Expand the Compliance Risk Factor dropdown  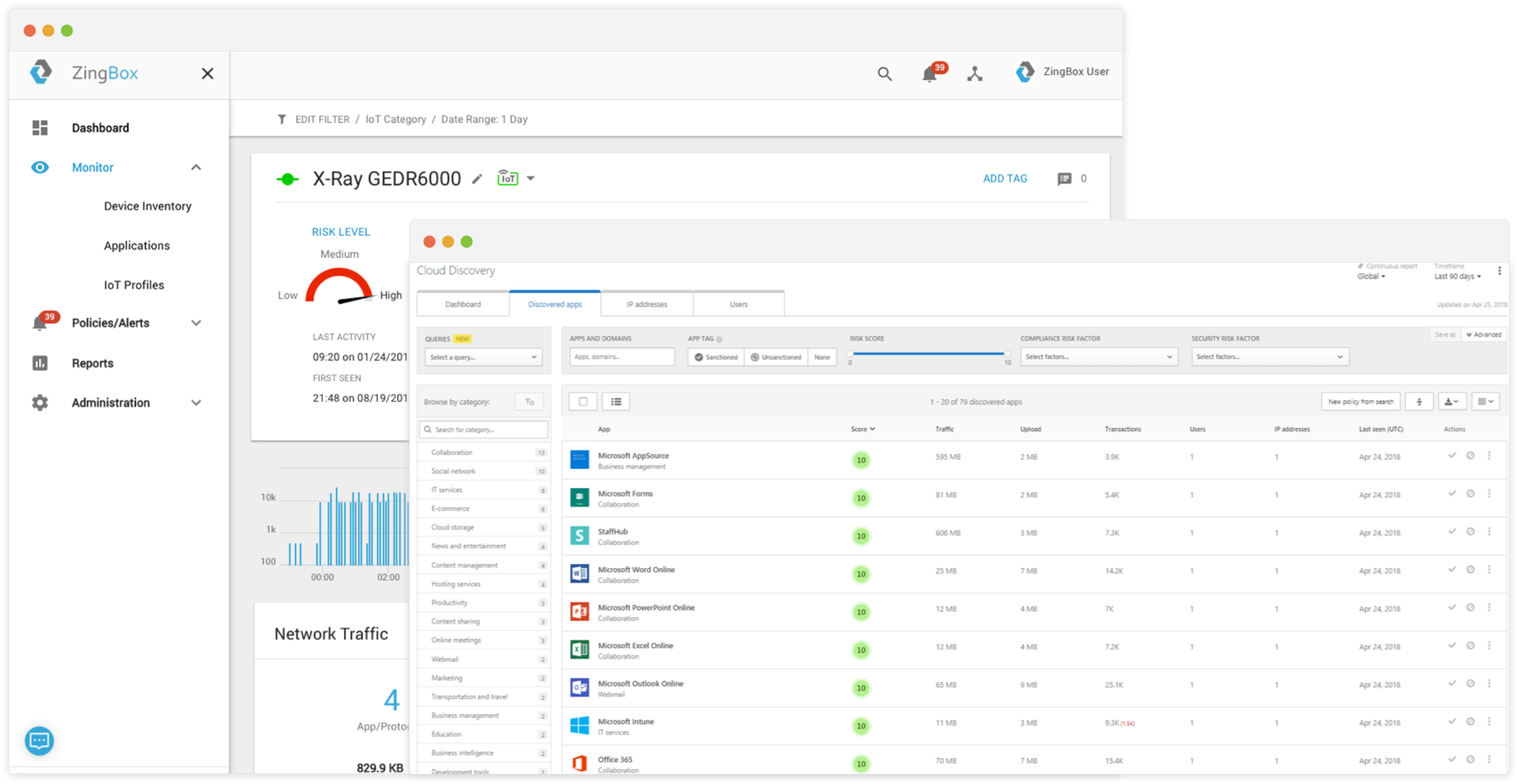pyautogui.click(x=1098, y=357)
